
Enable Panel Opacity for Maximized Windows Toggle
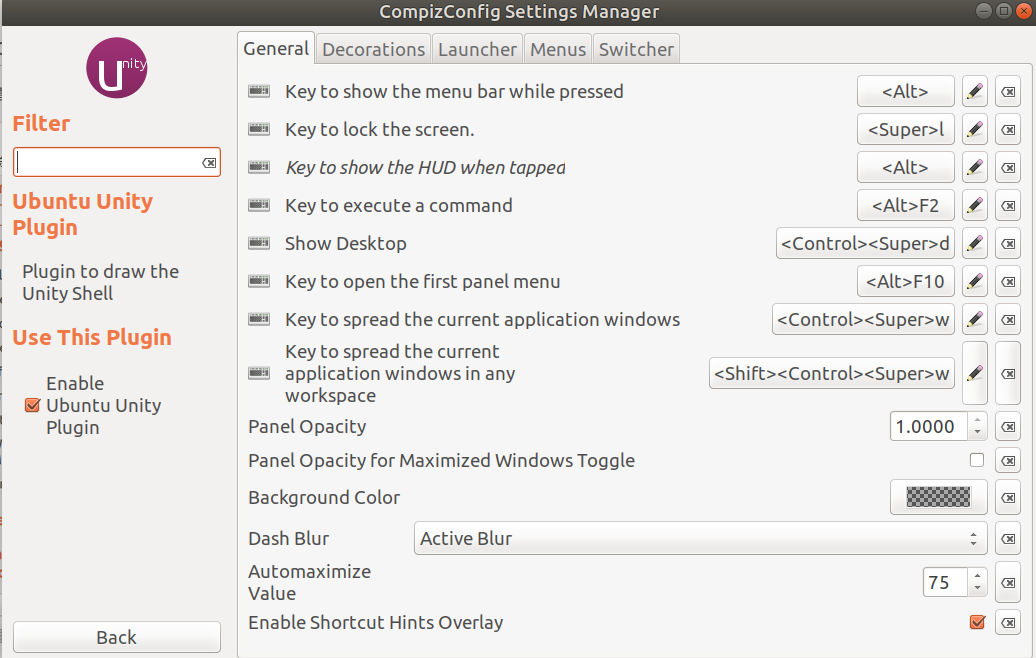(977, 460)
